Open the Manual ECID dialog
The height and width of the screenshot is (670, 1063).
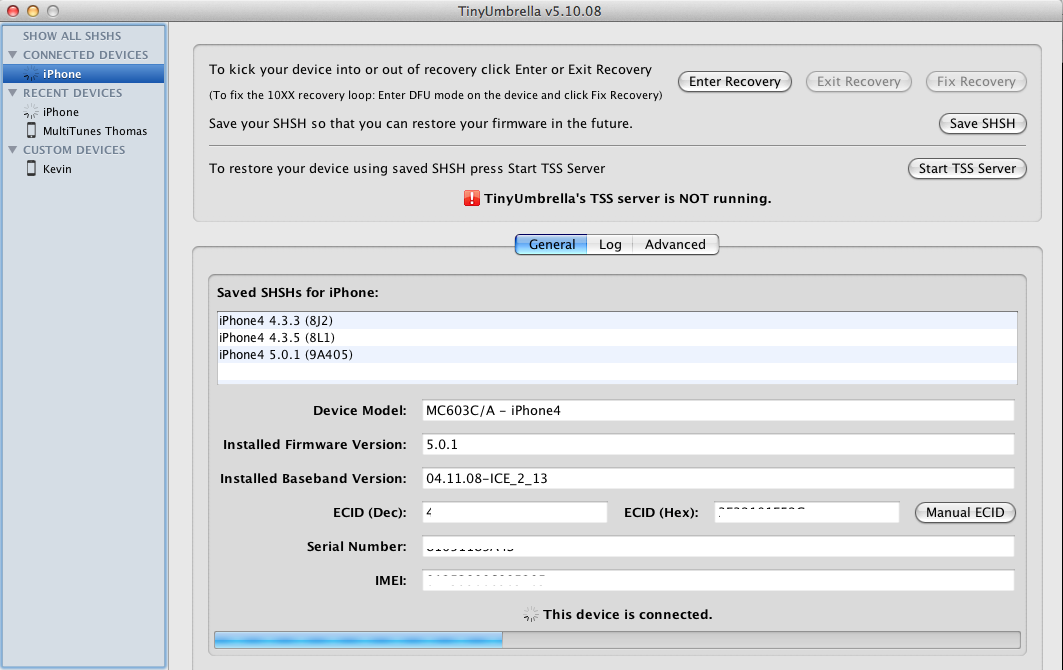pos(965,512)
